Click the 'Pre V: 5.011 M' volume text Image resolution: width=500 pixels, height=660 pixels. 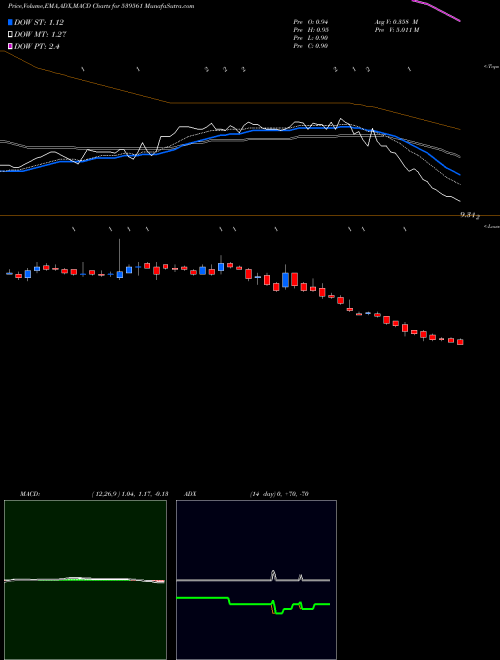397,30
